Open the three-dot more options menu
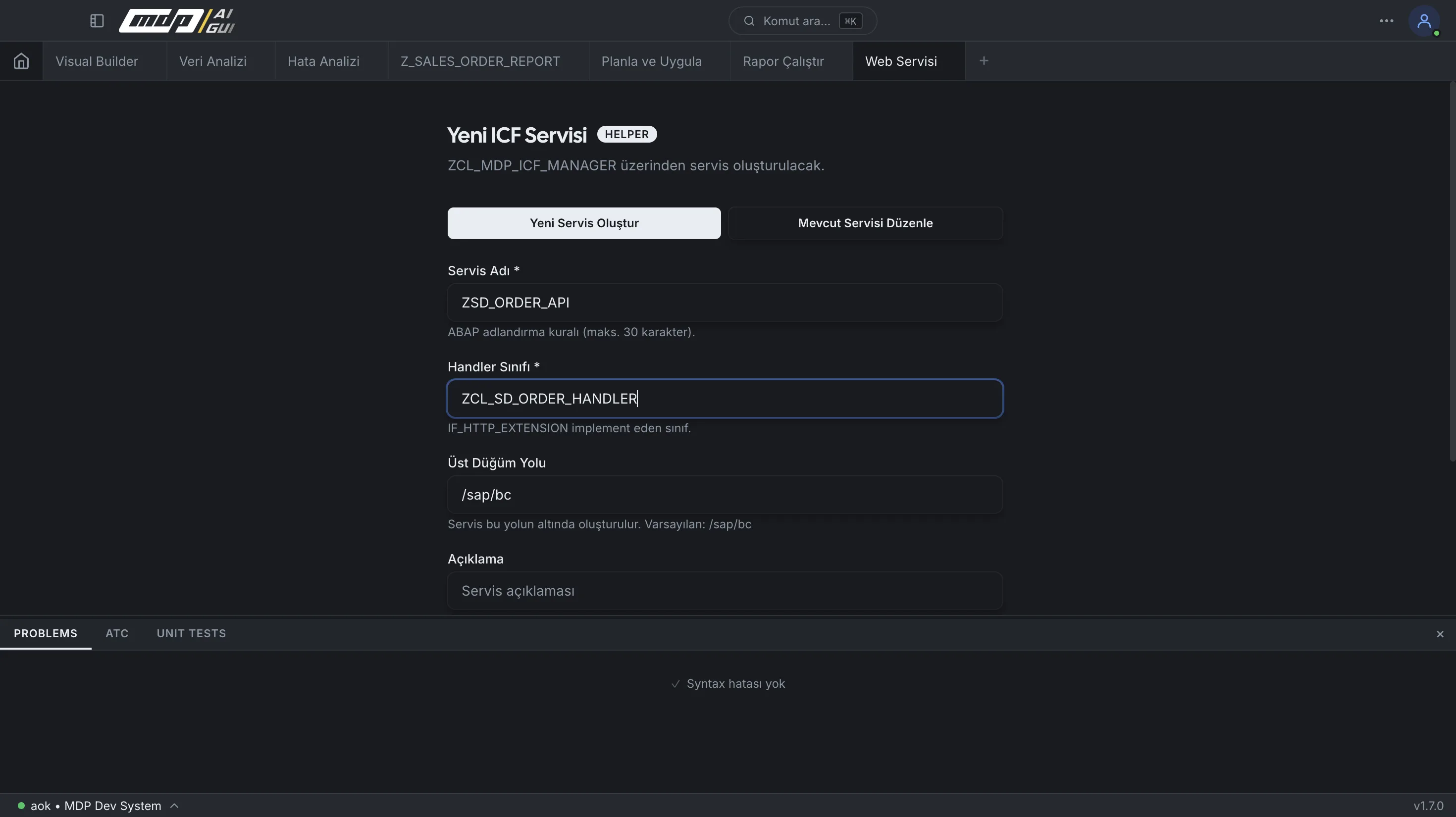 pyautogui.click(x=1386, y=21)
